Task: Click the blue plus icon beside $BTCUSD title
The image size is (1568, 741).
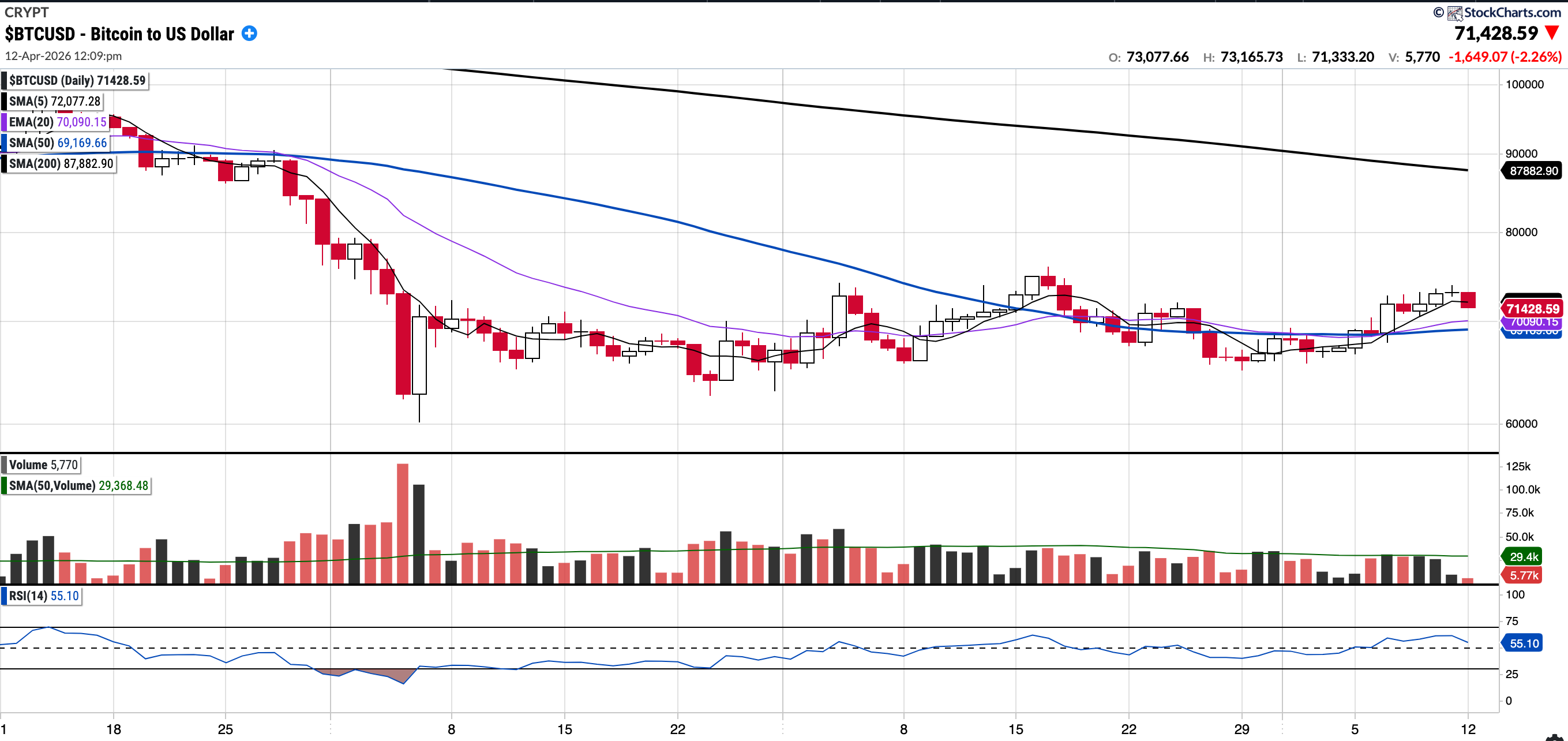Action: 249,33
